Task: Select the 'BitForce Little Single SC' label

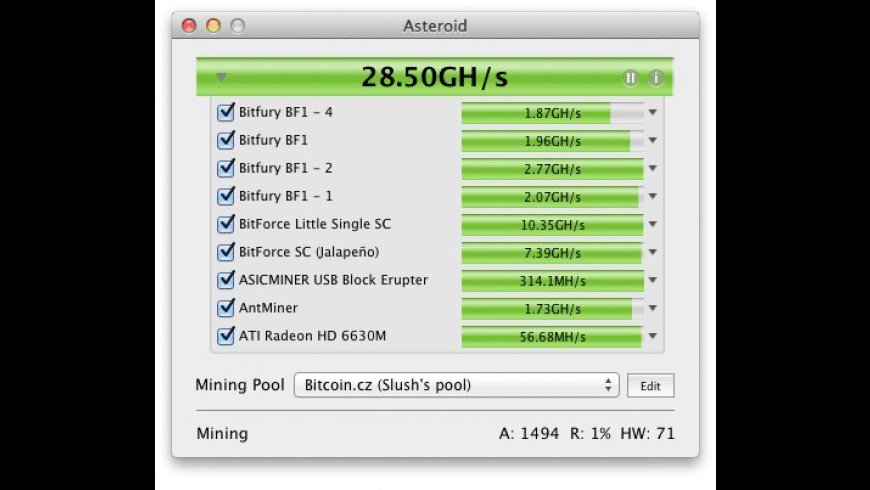Action: (315, 224)
